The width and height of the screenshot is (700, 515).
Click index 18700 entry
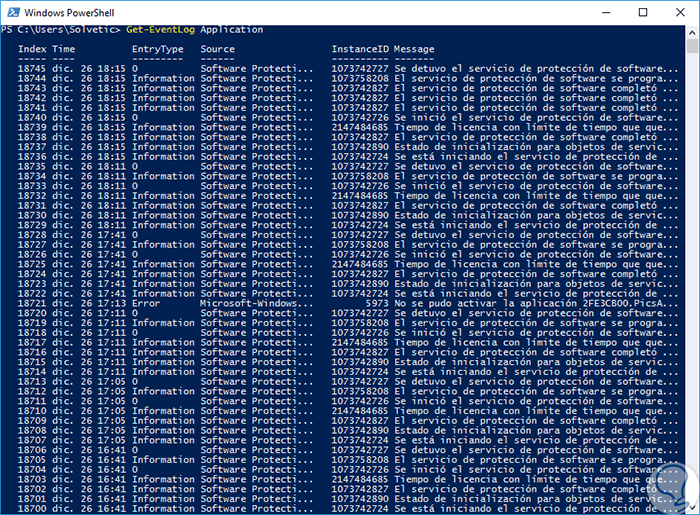pyautogui.click(x=32, y=509)
